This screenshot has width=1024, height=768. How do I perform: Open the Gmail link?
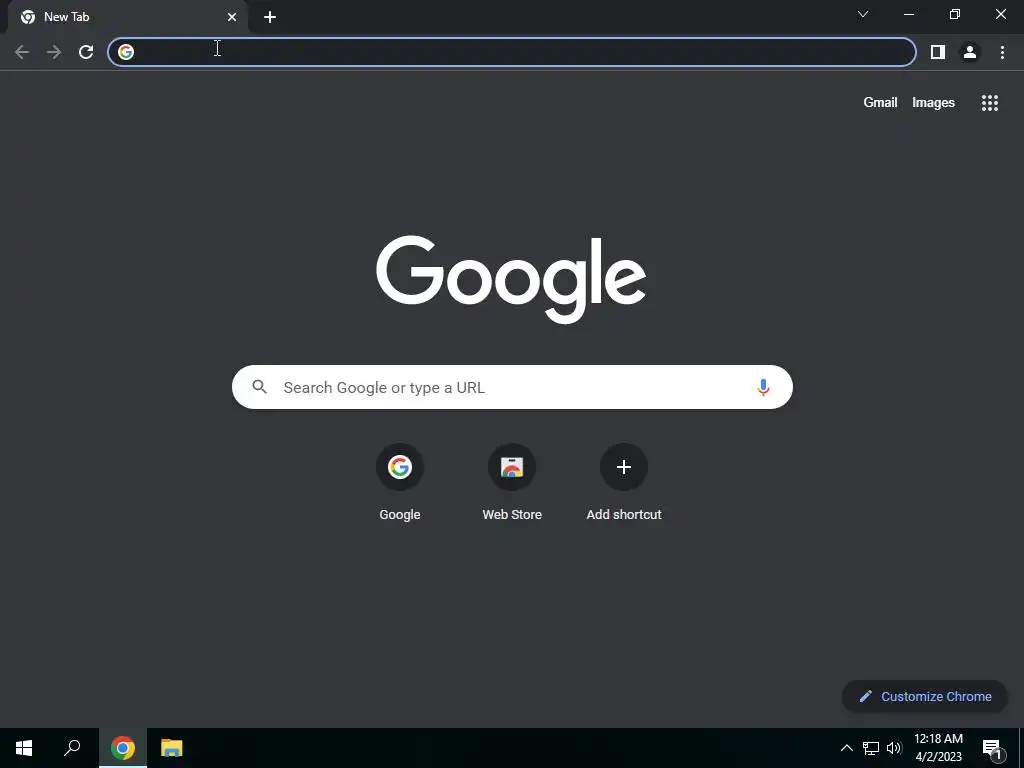(x=880, y=103)
